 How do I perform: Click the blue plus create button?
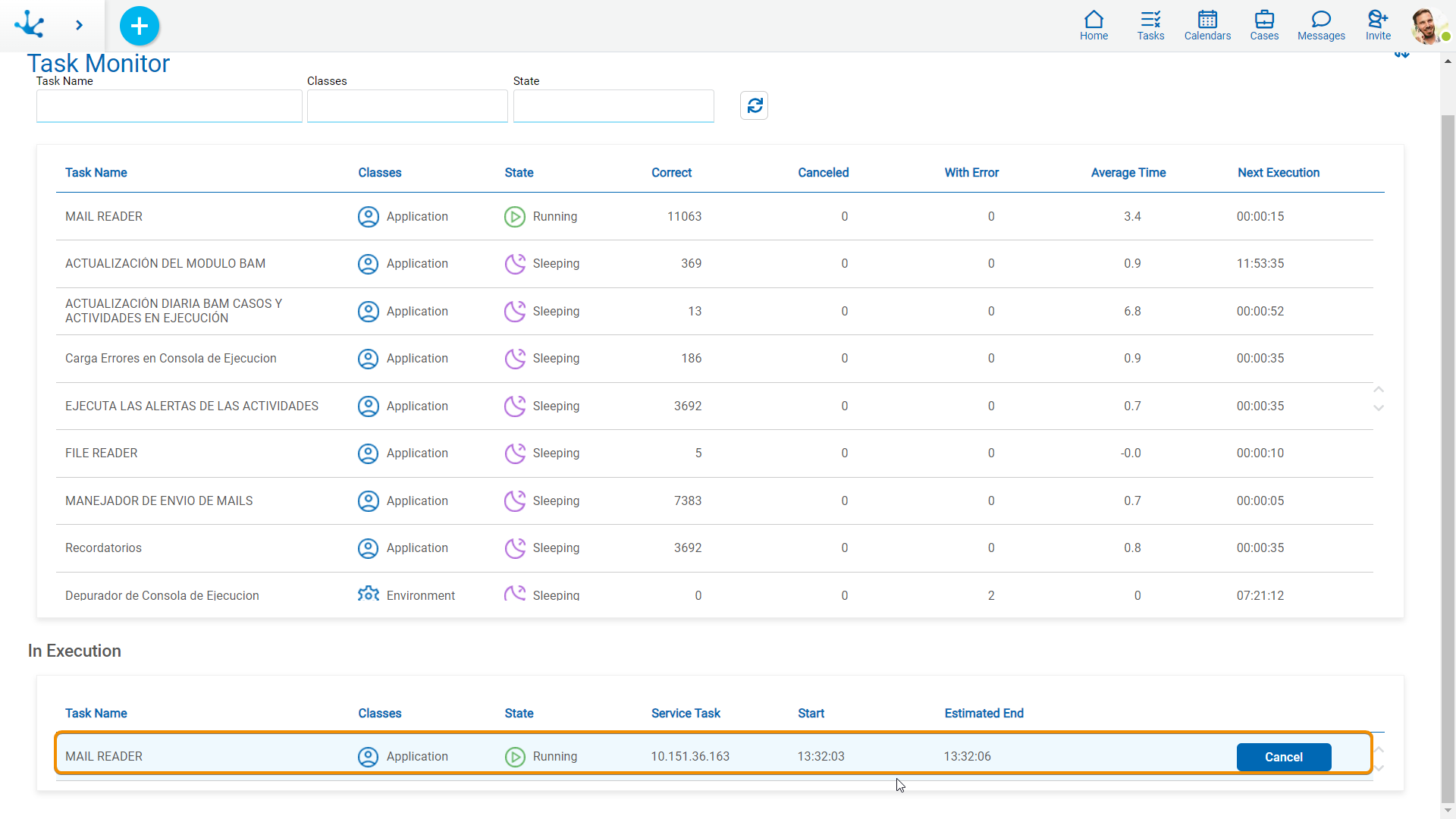pyautogui.click(x=140, y=26)
